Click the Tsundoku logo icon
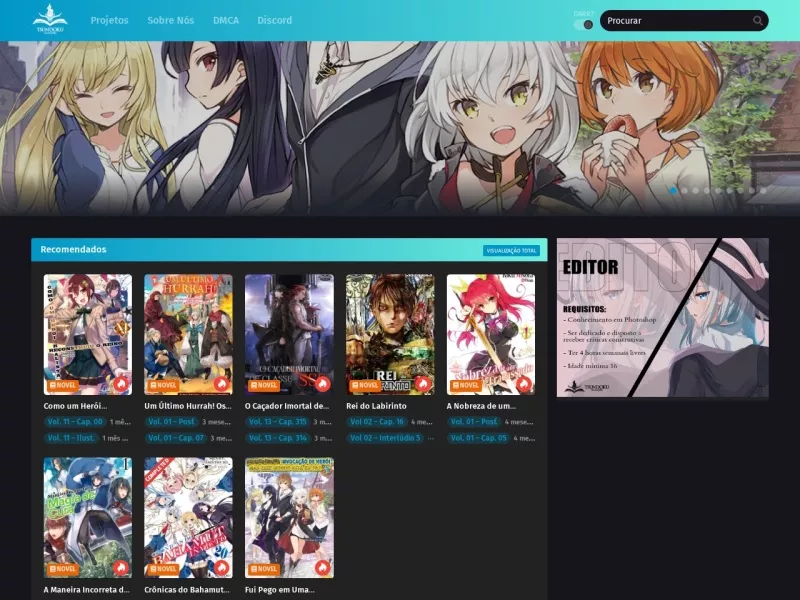Screen dimensions: 800x600 coord(49,19)
